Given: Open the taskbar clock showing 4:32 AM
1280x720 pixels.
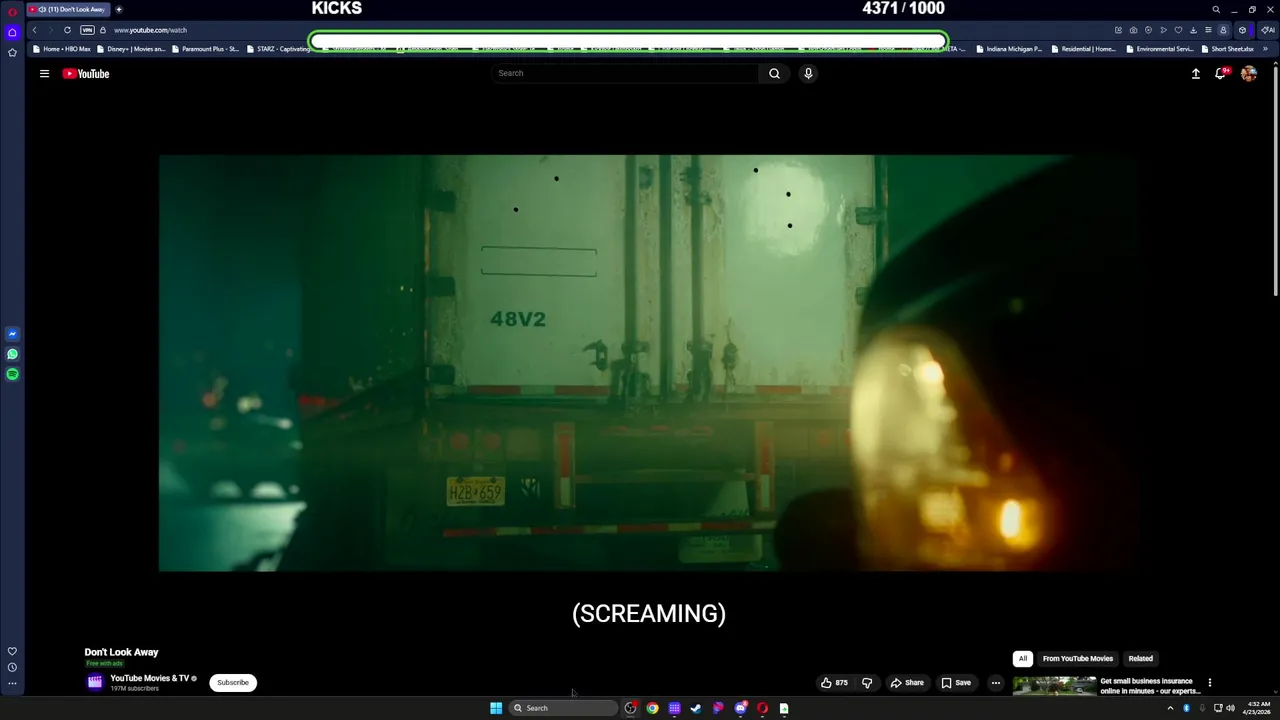Looking at the screenshot, I should point(1257,708).
